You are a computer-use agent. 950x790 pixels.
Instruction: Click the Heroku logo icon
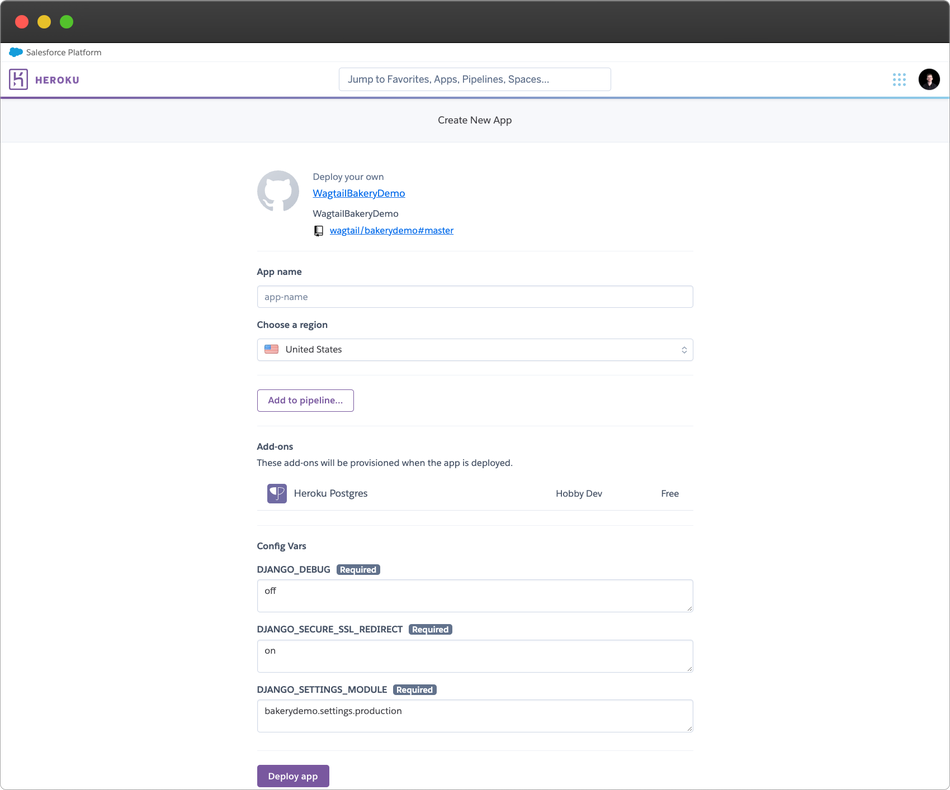[18, 79]
